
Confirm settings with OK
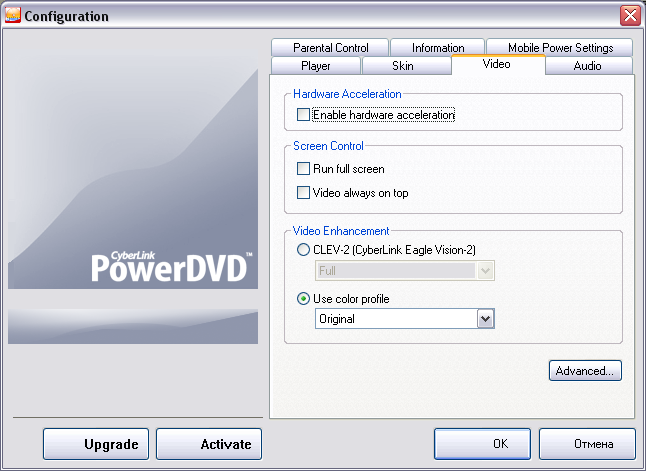click(x=482, y=444)
